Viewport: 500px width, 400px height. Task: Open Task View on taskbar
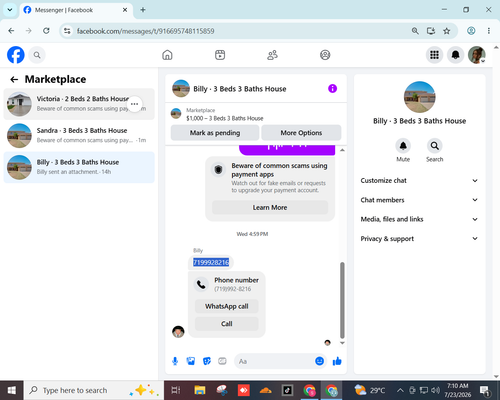[x=176, y=390]
